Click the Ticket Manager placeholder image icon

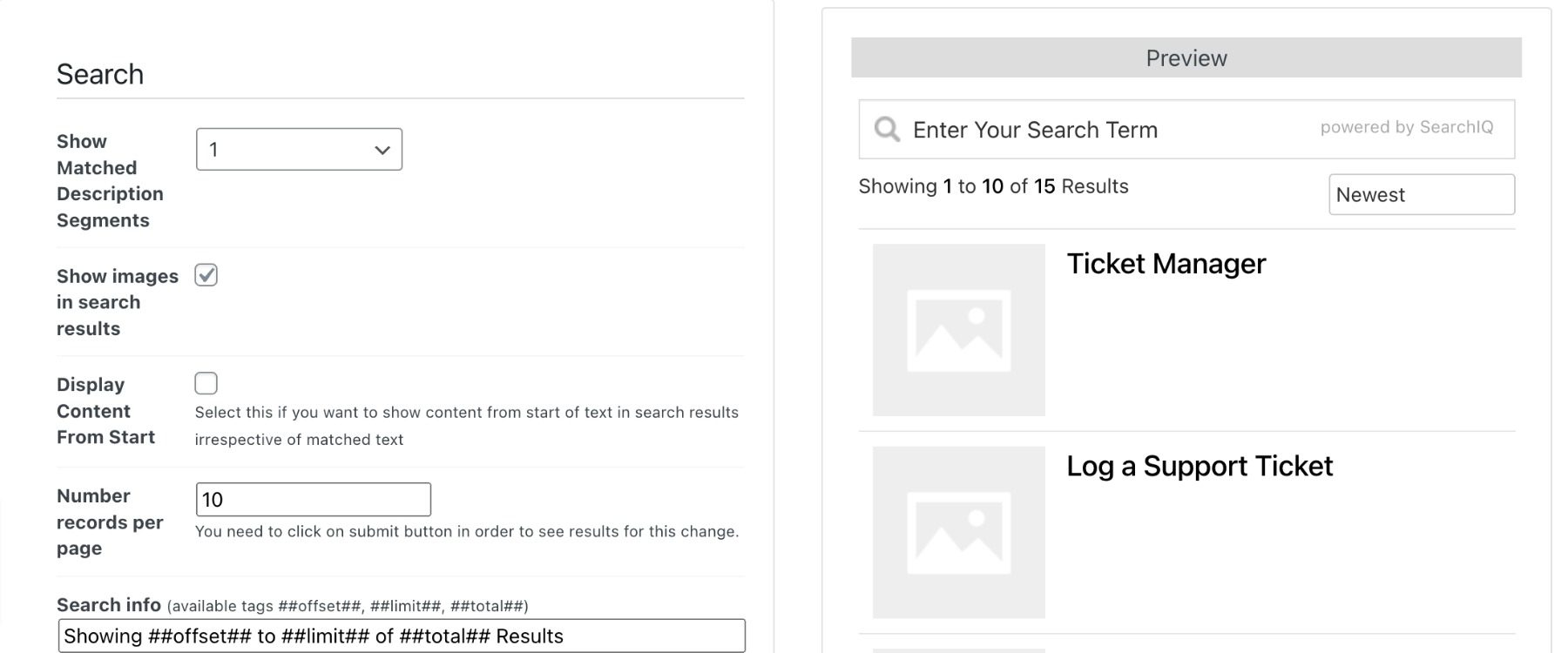(957, 331)
